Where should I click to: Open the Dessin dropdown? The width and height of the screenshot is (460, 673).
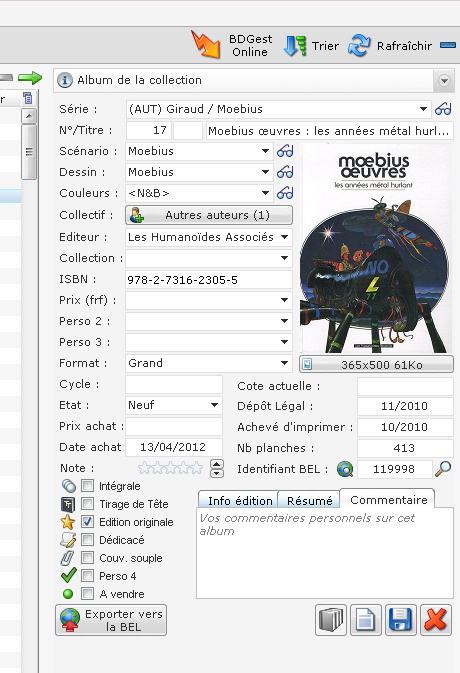(x=266, y=172)
